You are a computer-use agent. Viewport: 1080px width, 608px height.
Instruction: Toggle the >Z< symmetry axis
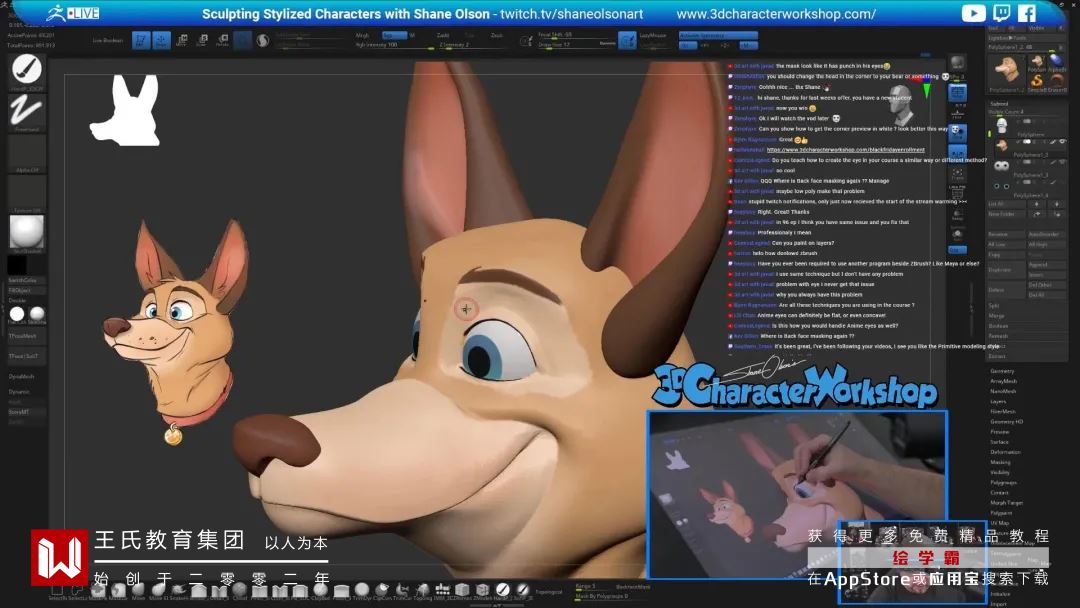(725, 45)
